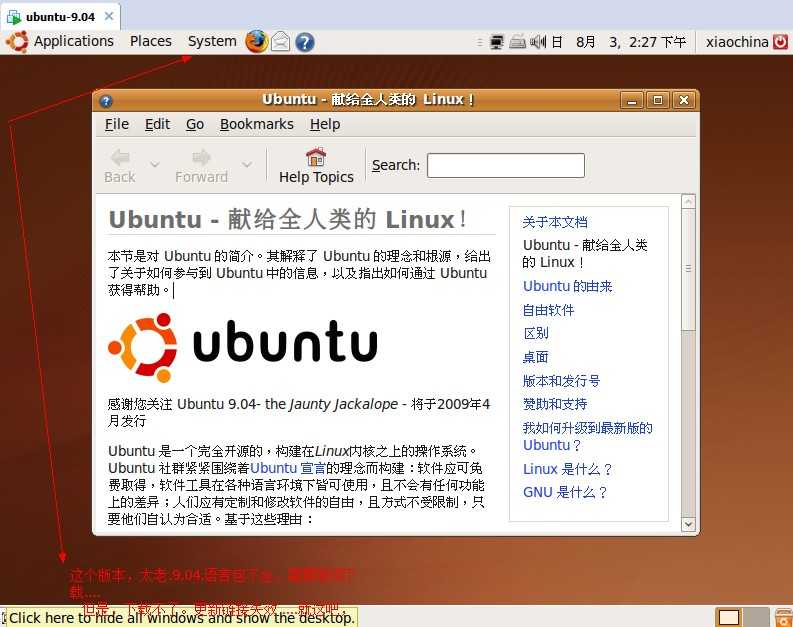Image resolution: width=793 pixels, height=627 pixels.
Task: Click the printer/device tray icon
Action: [x=517, y=41]
